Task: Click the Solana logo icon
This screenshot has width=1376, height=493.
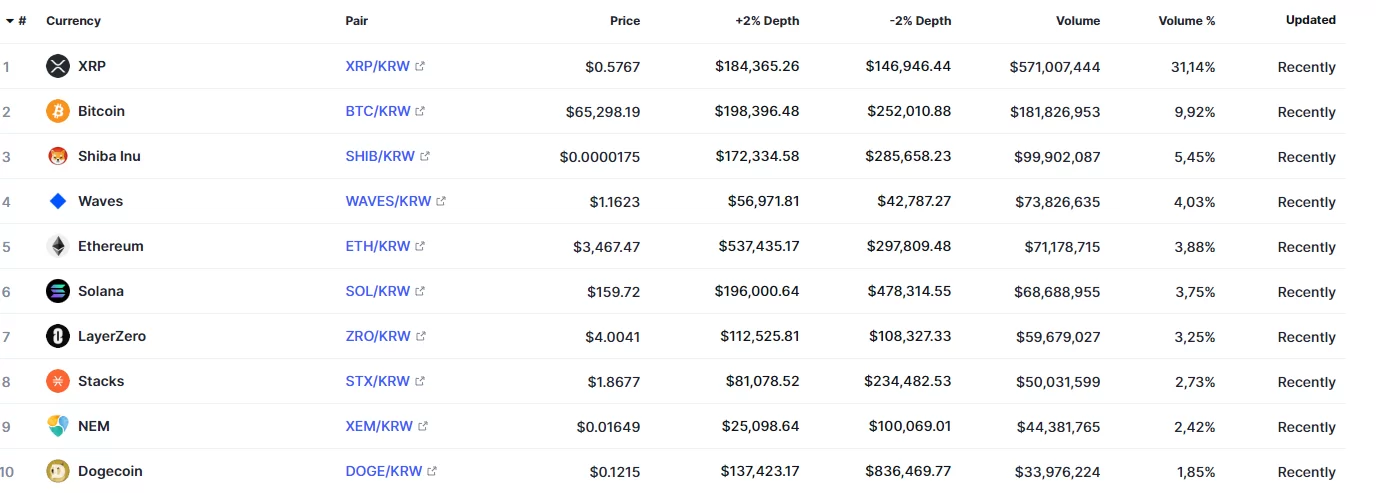Action: (58, 291)
